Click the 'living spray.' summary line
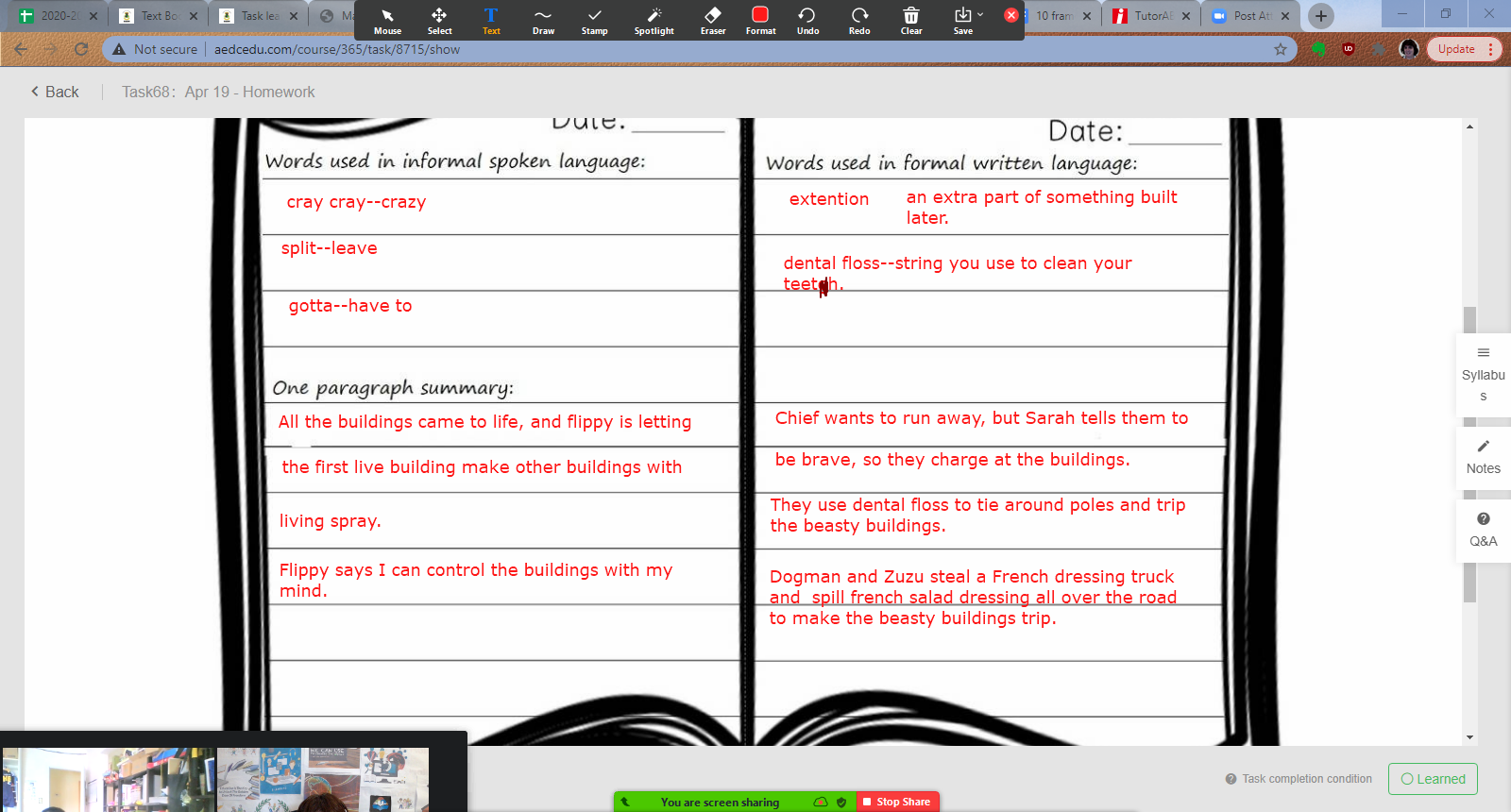Screen dimensions: 1511x812 tap(331, 521)
